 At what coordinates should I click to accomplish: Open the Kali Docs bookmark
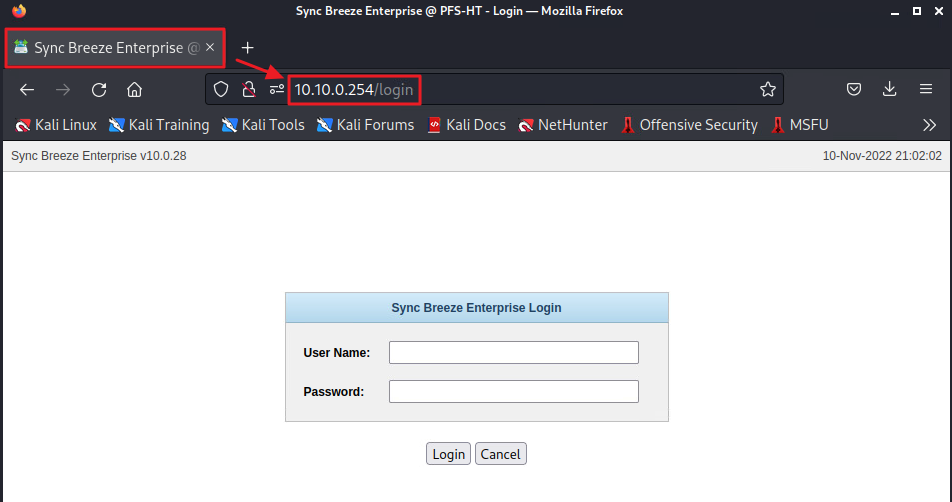467,125
